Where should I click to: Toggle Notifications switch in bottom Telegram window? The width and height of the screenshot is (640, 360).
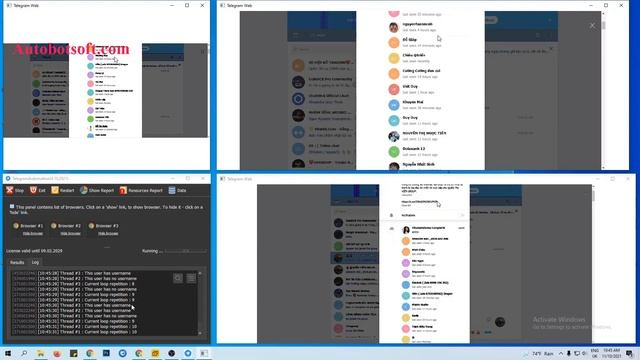tap(462, 215)
